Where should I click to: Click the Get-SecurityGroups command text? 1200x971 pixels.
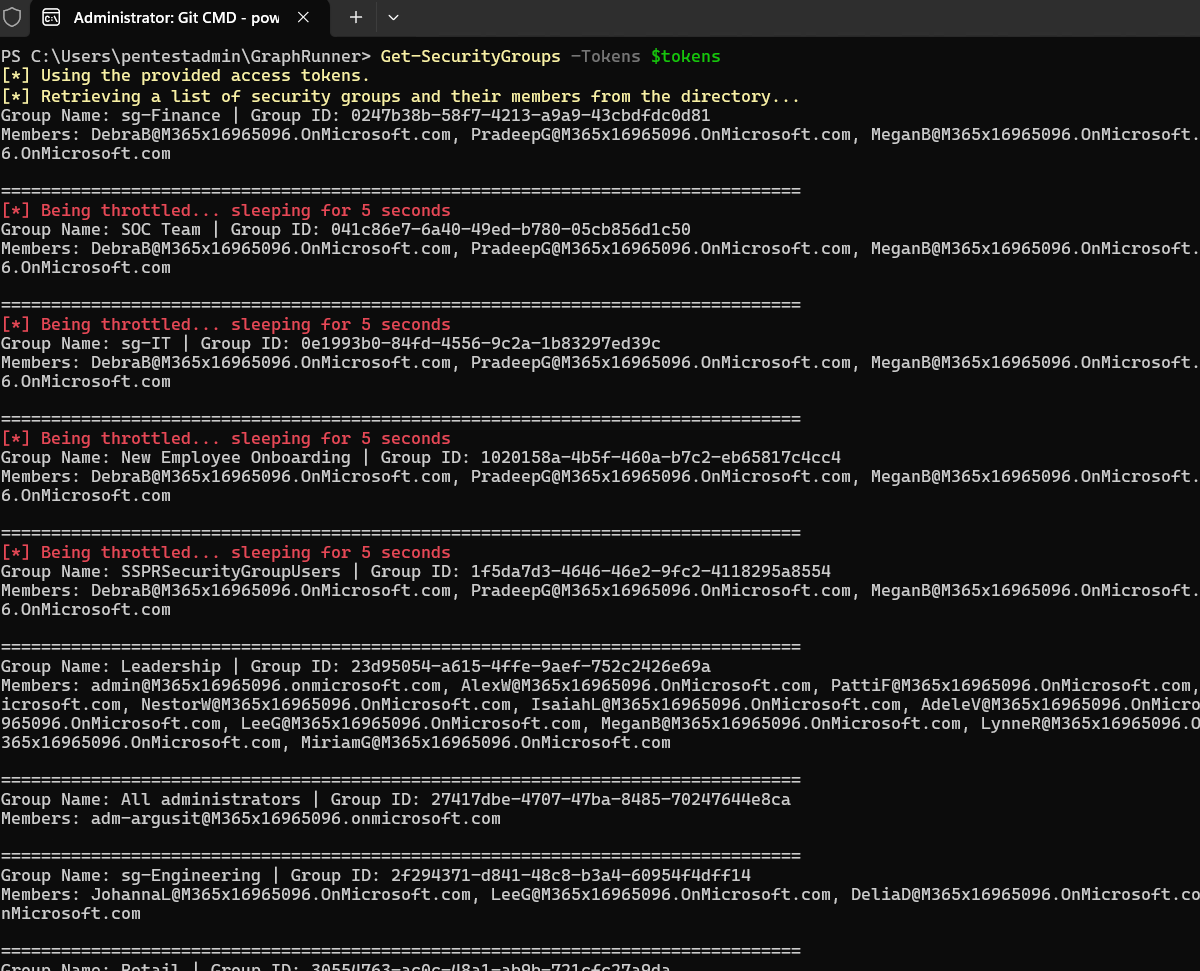coord(470,56)
